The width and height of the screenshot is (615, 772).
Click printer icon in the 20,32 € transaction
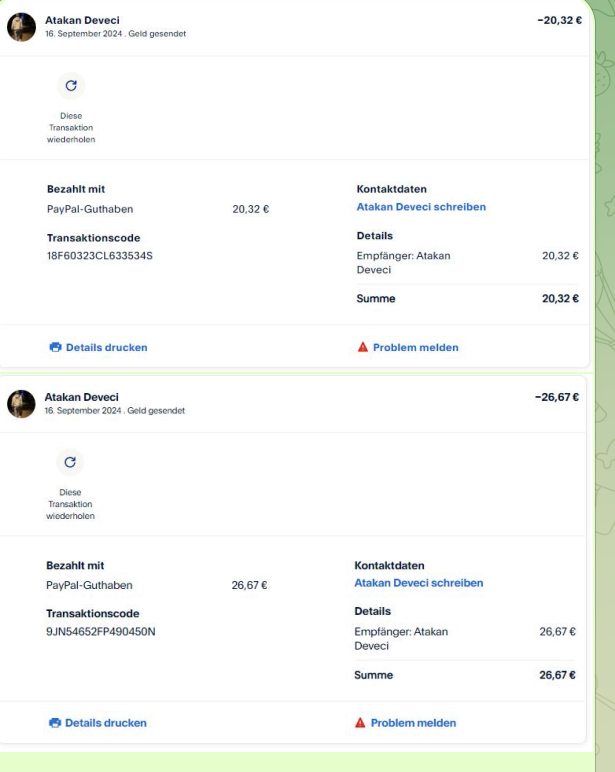coord(55,348)
